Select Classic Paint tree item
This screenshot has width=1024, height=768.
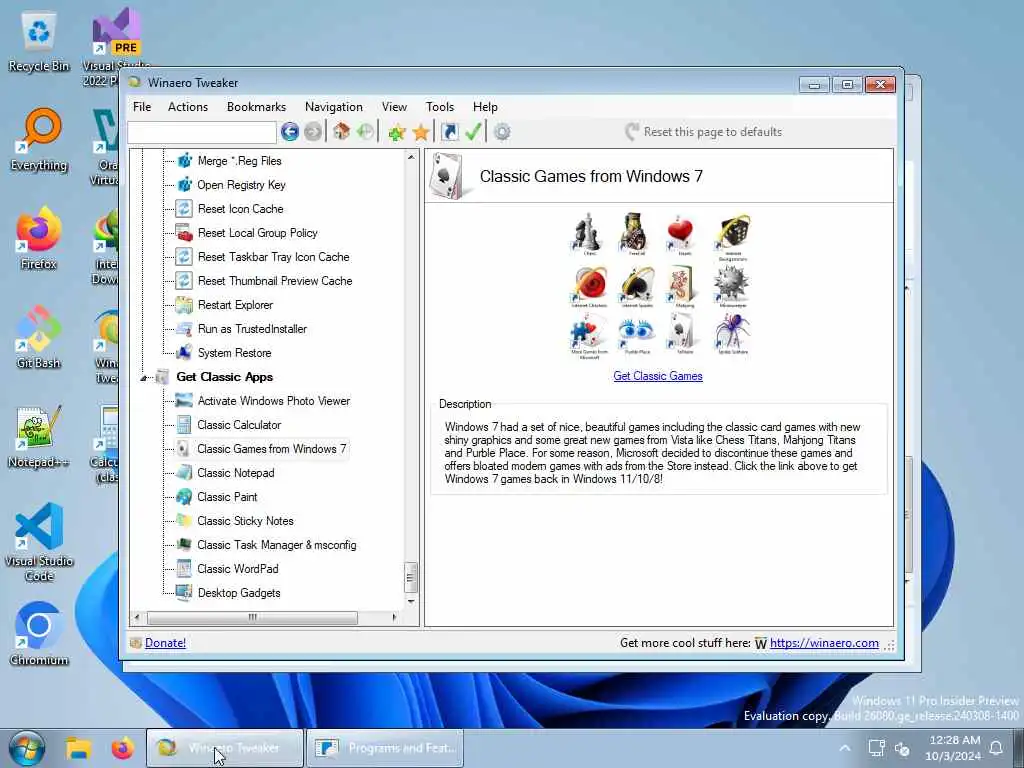[x=227, y=497]
